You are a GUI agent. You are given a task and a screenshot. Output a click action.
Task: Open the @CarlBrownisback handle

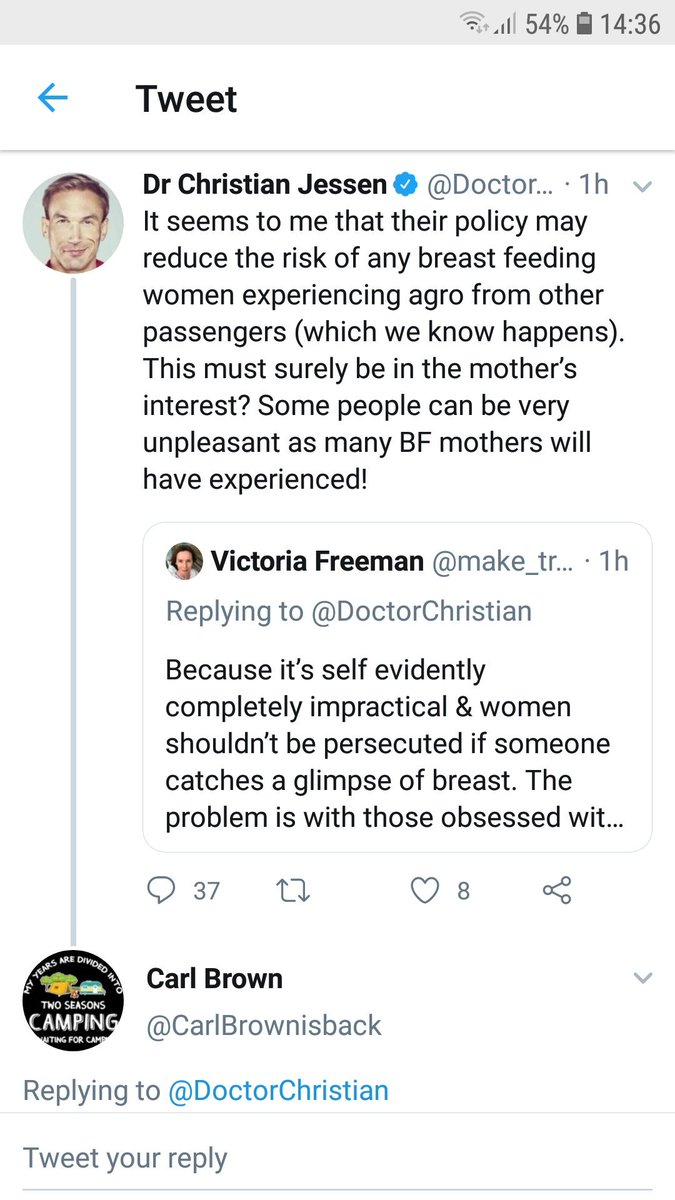point(264,1024)
